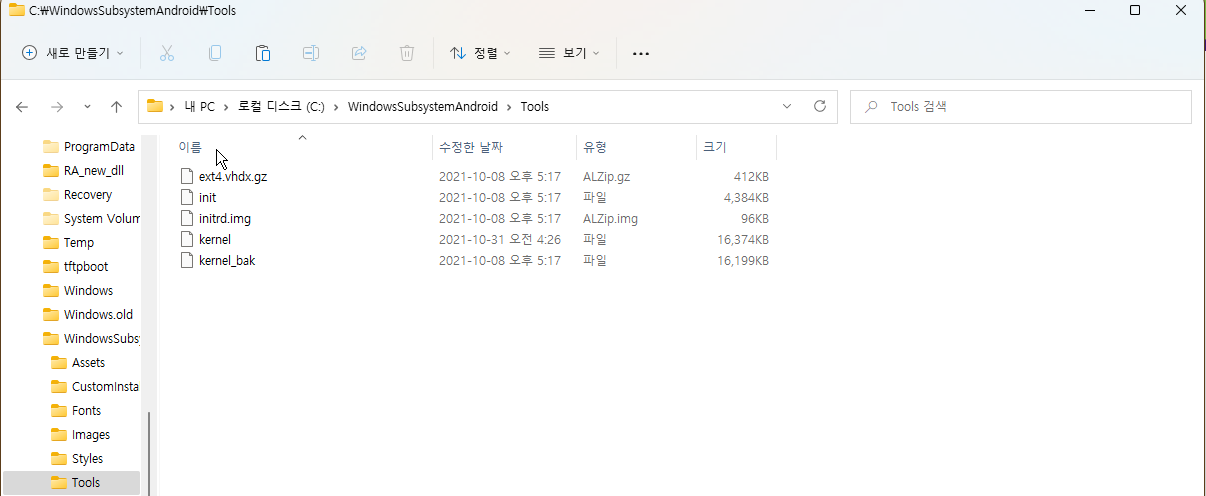Viewport: 1206px width, 496px height.
Task: Select file name ext4.vhdx.gz
Action: click(233, 176)
